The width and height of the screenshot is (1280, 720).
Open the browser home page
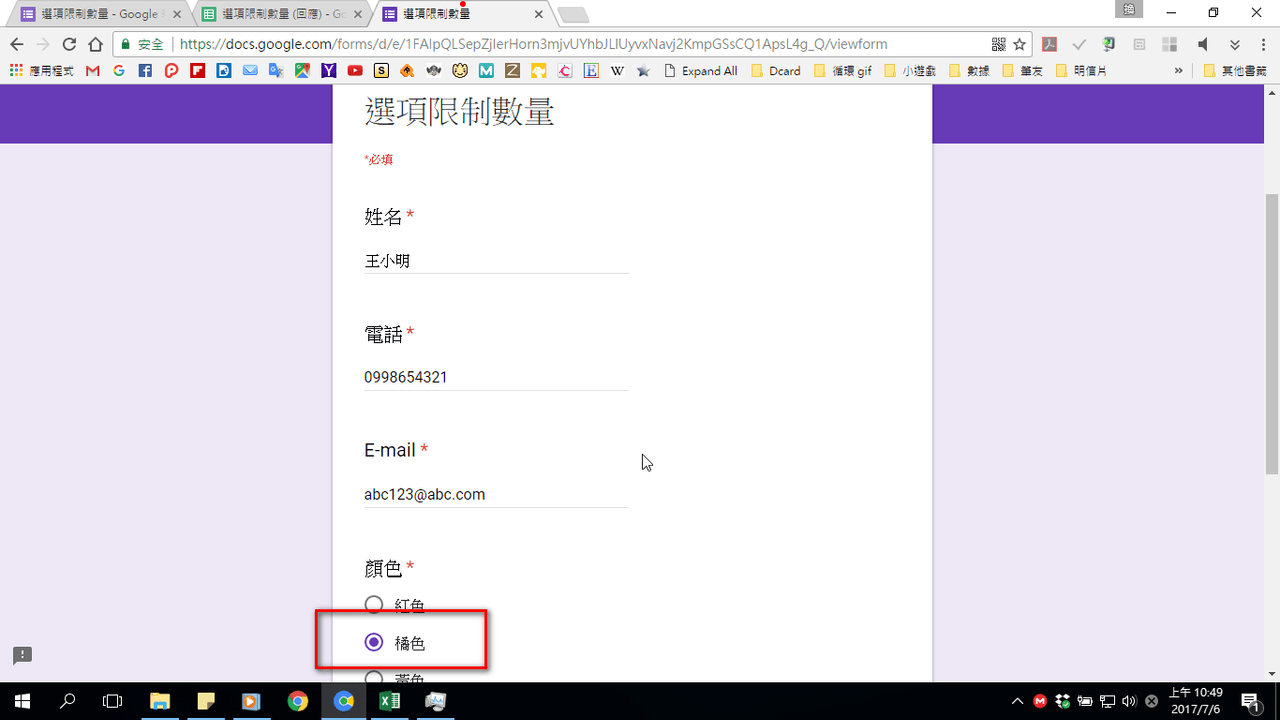click(95, 44)
